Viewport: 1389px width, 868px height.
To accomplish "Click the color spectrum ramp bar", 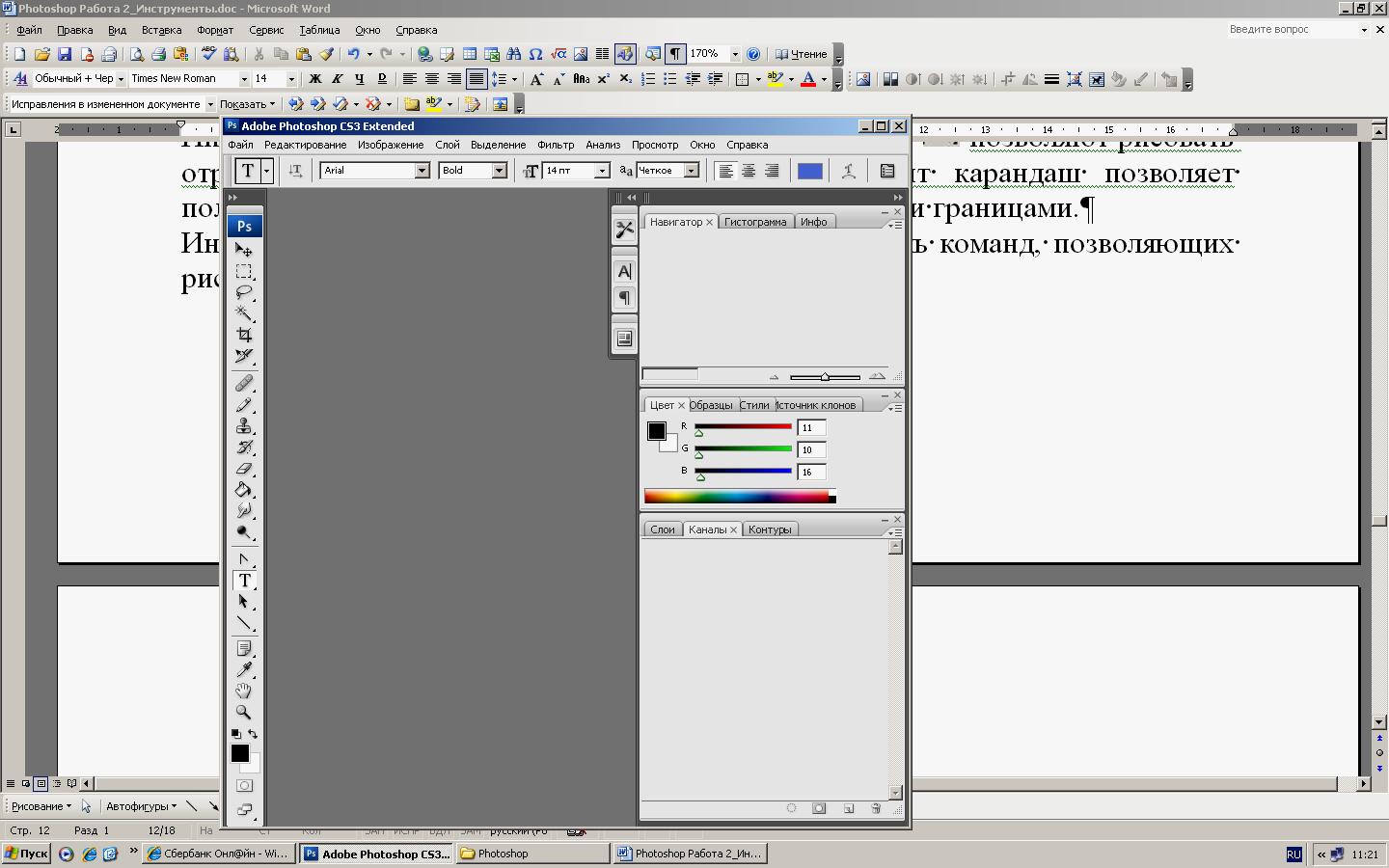I will pos(740,497).
